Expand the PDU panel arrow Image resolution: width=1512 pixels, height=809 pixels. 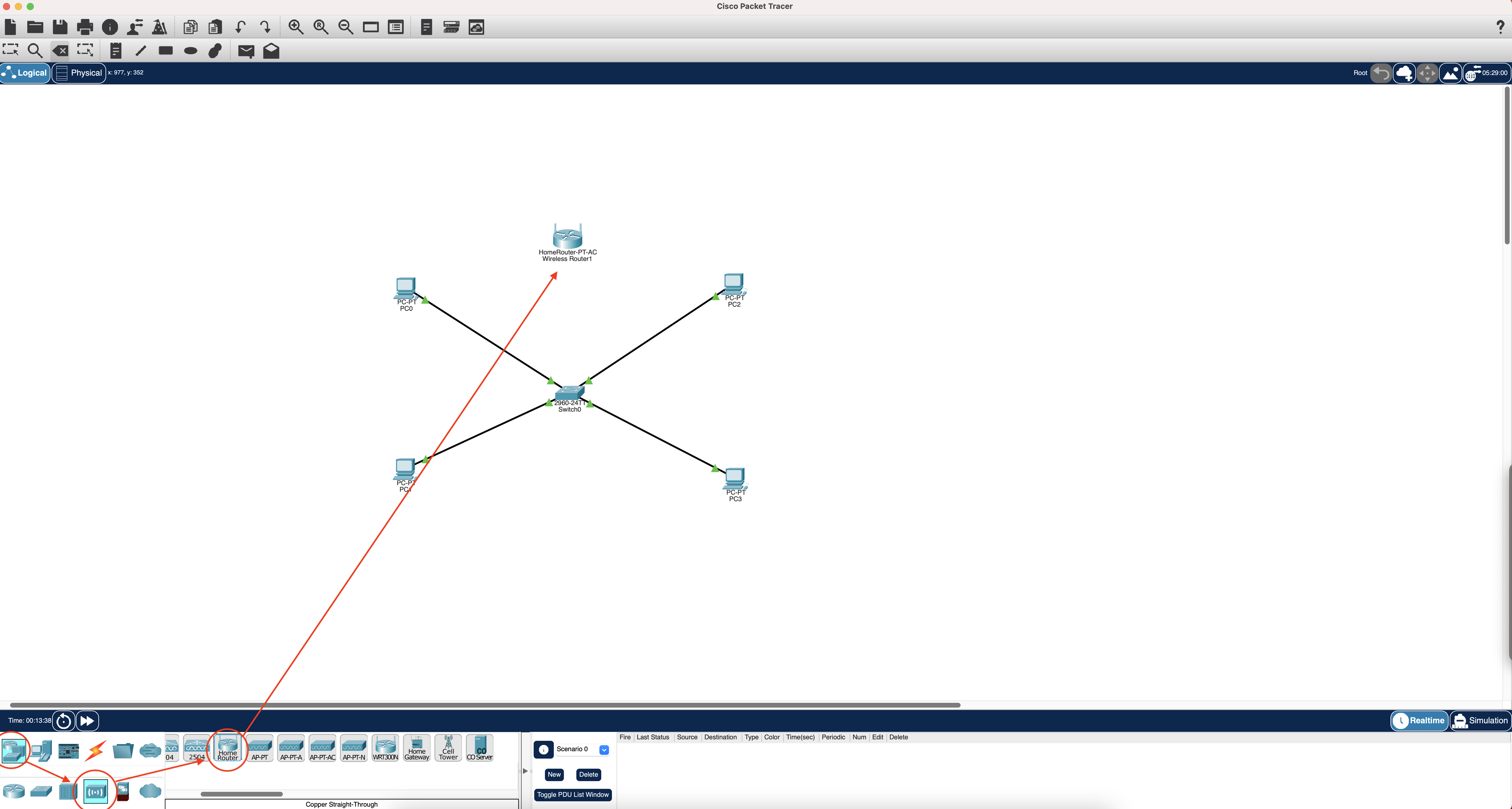pos(525,771)
